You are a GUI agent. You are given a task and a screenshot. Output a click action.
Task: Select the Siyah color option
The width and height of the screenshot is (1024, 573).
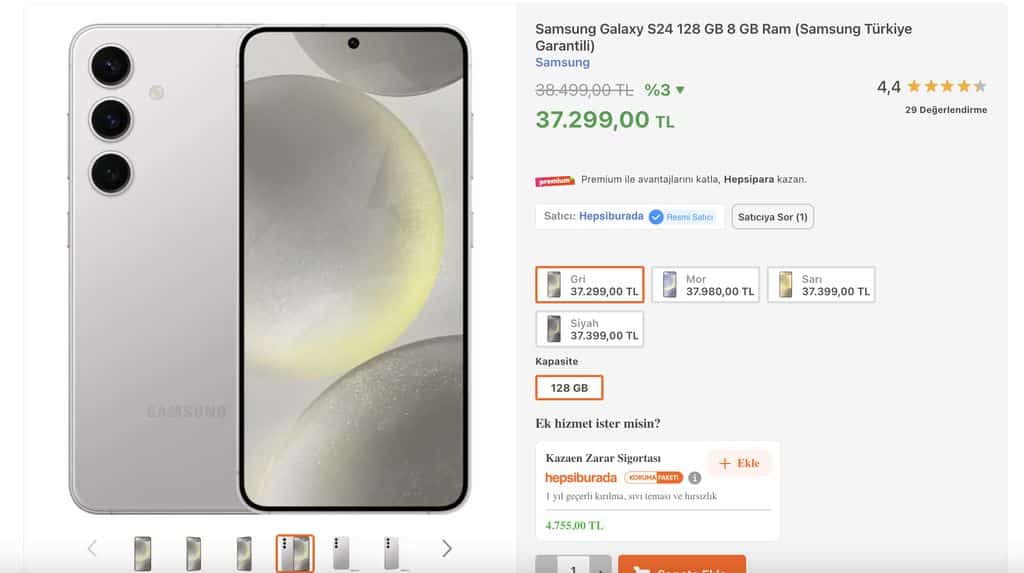pos(589,329)
